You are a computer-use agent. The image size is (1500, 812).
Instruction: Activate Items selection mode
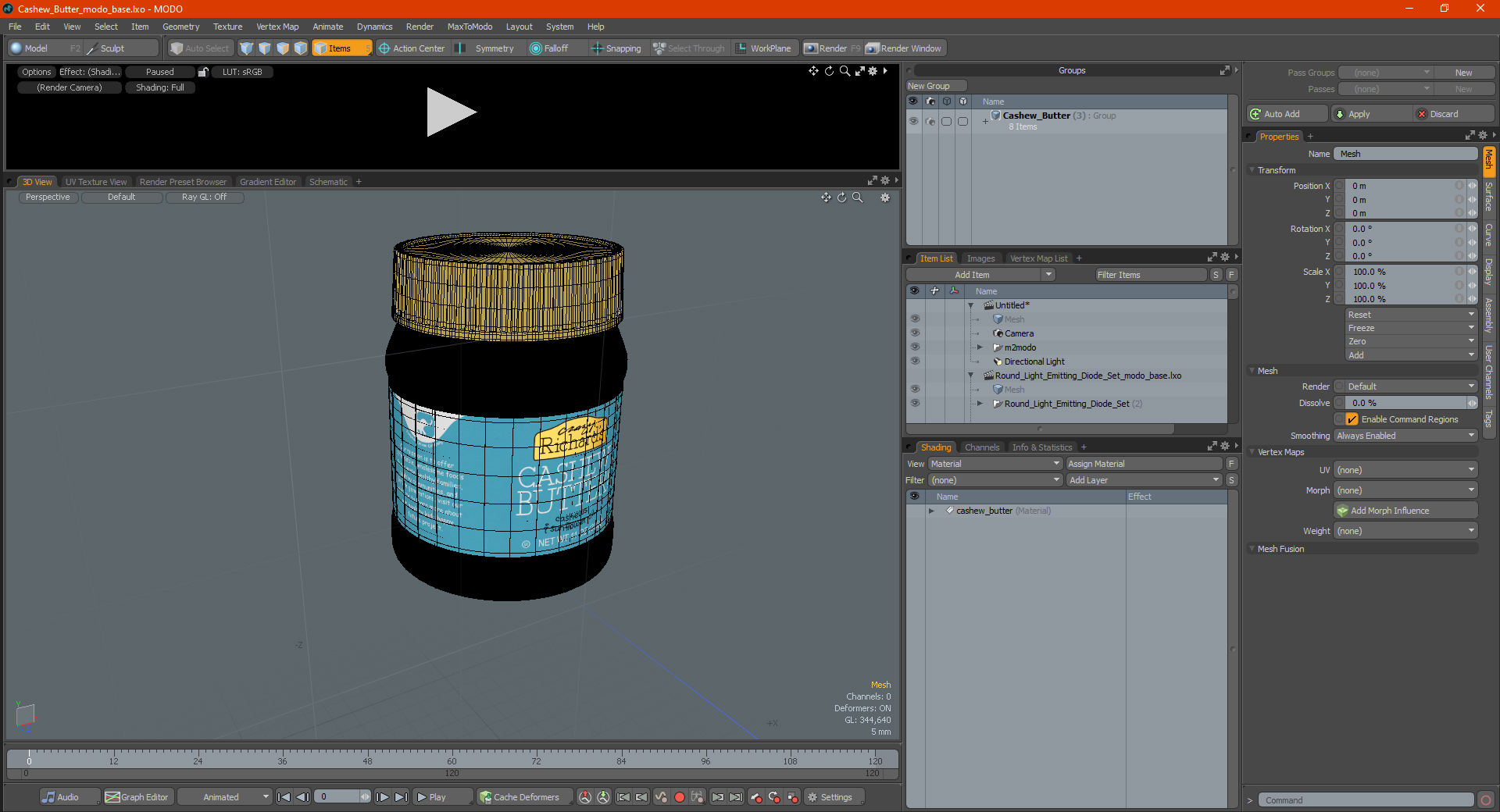point(341,48)
